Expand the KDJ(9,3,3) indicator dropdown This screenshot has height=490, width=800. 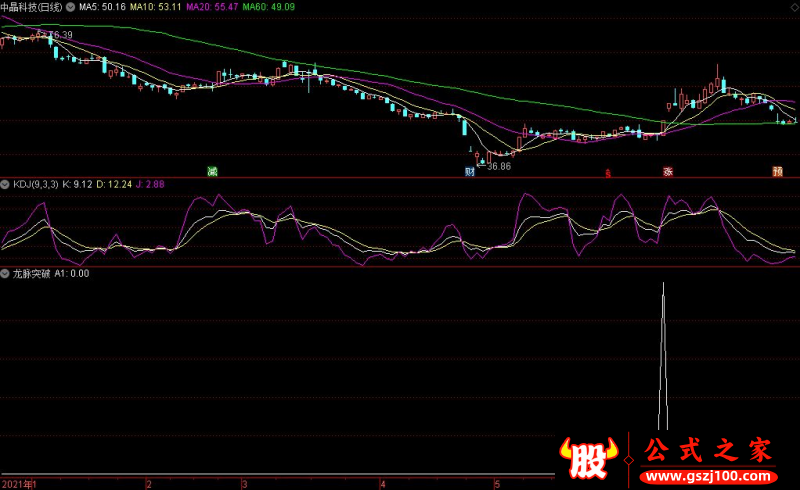(5, 184)
